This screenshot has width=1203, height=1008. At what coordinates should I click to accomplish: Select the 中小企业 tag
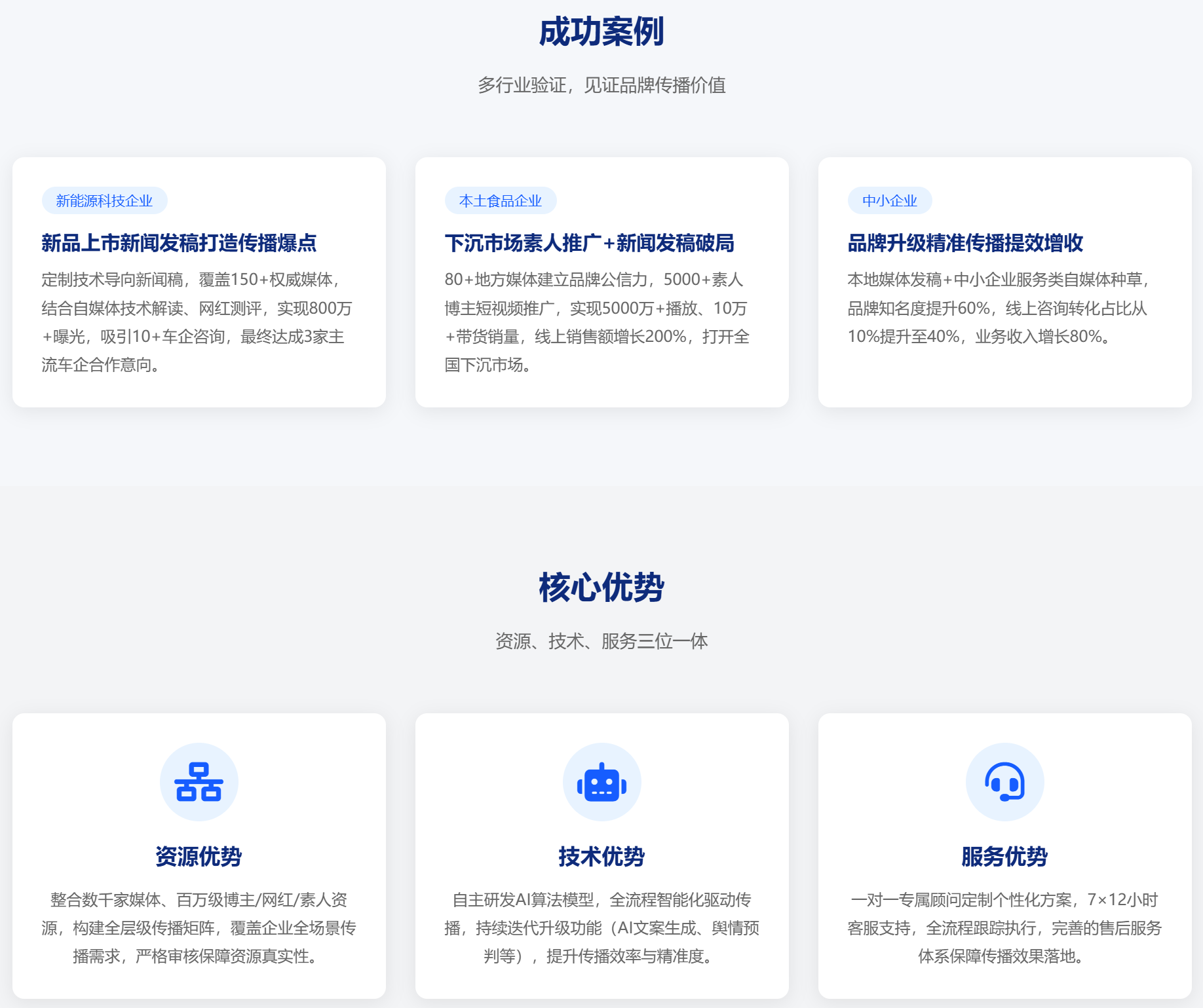tap(889, 201)
